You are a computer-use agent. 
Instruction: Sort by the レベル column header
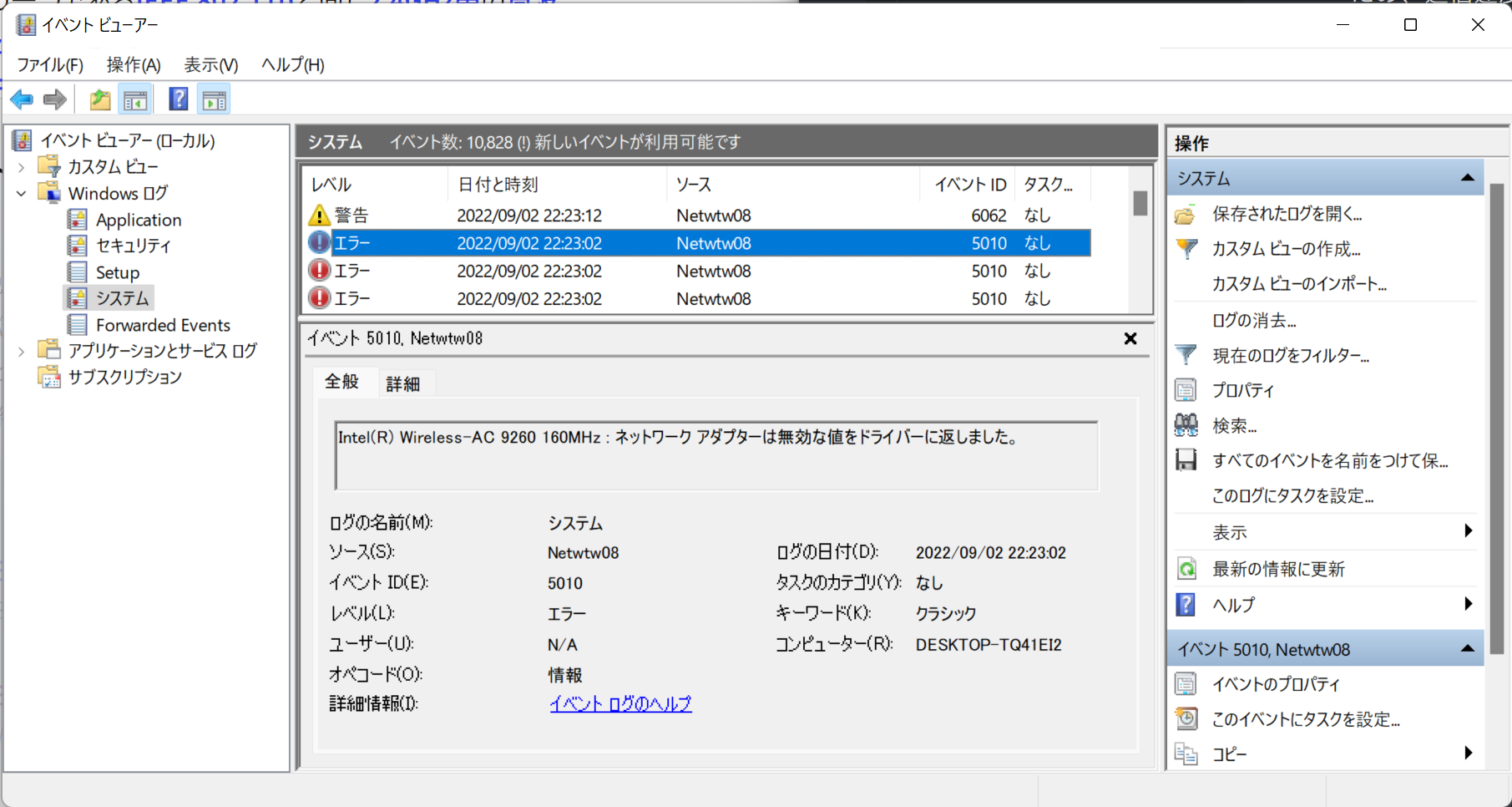[x=374, y=185]
